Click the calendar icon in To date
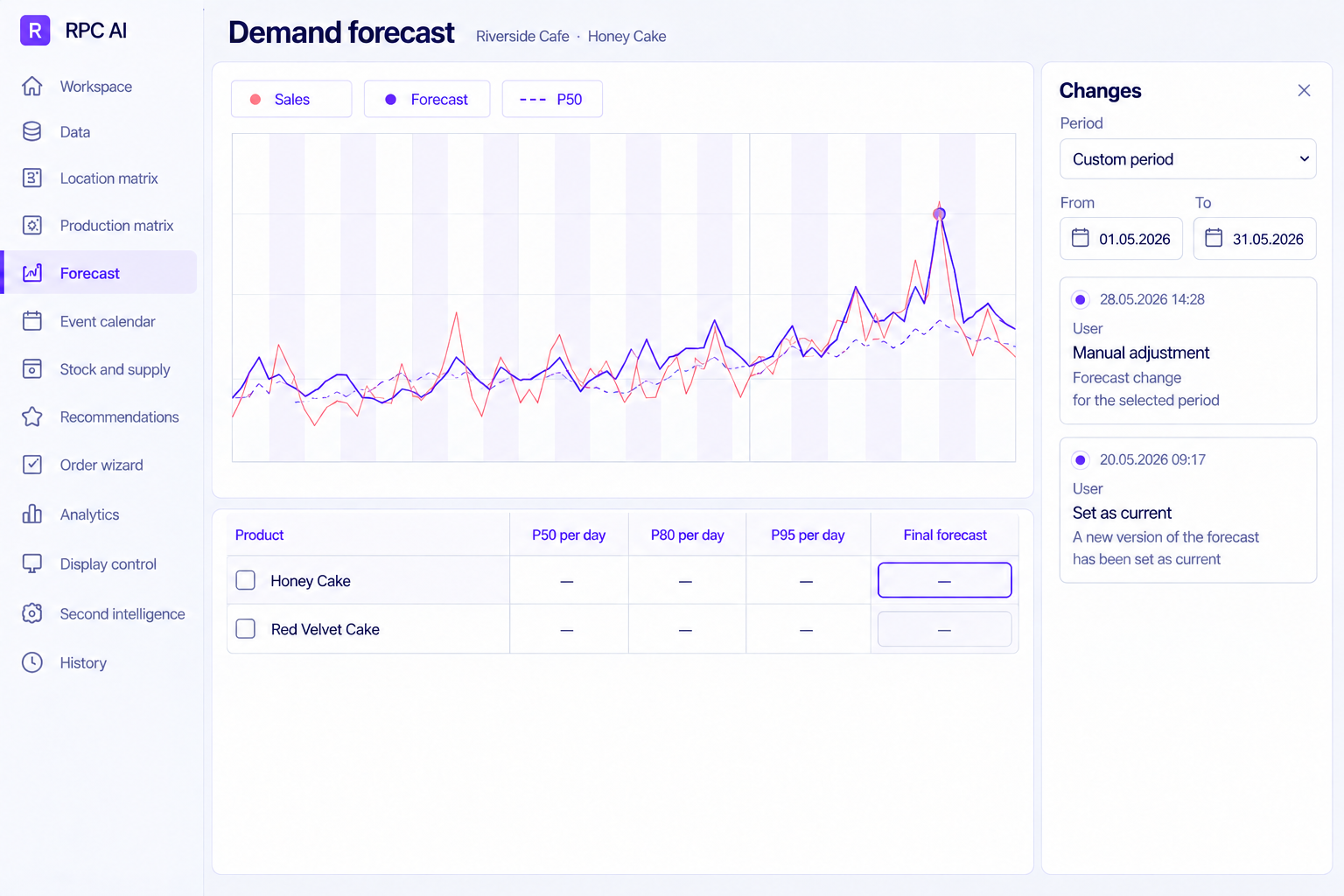The height and width of the screenshot is (896, 1344). tap(1214, 238)
